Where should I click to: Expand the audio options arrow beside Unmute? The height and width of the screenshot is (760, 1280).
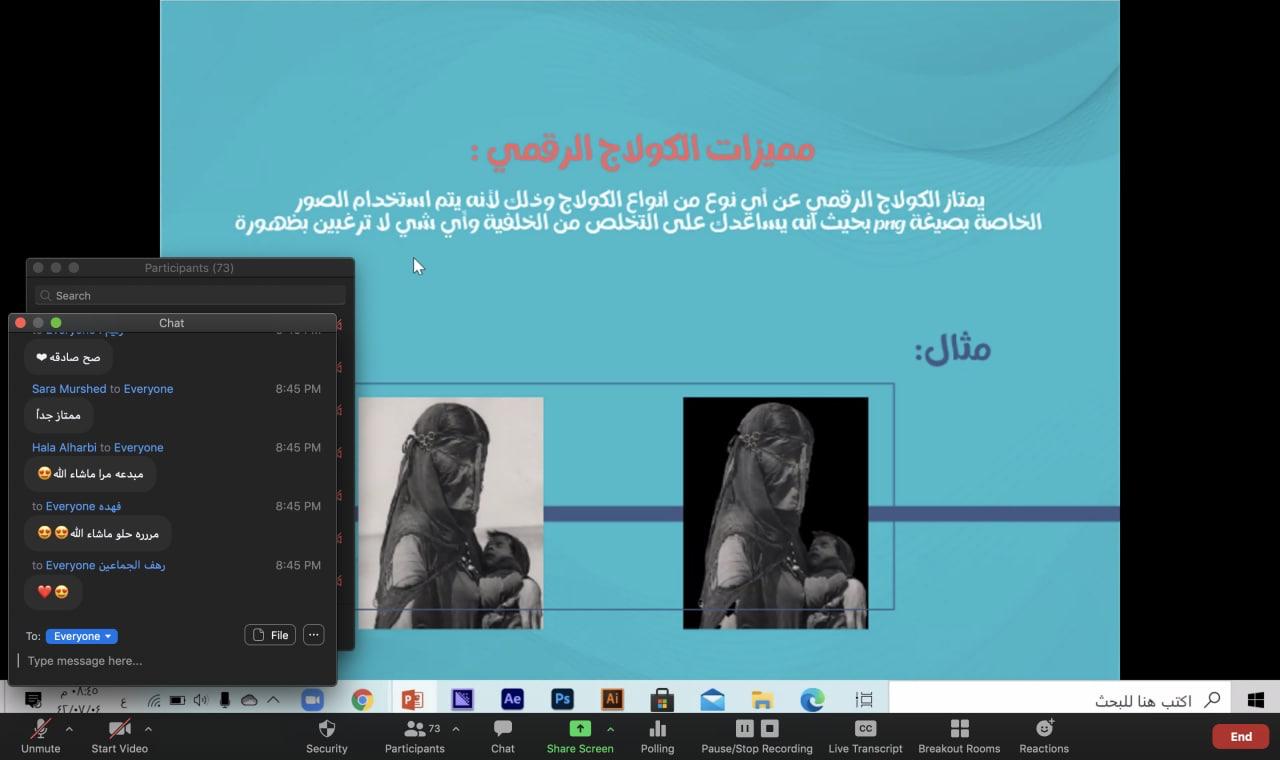click(69, 728)
